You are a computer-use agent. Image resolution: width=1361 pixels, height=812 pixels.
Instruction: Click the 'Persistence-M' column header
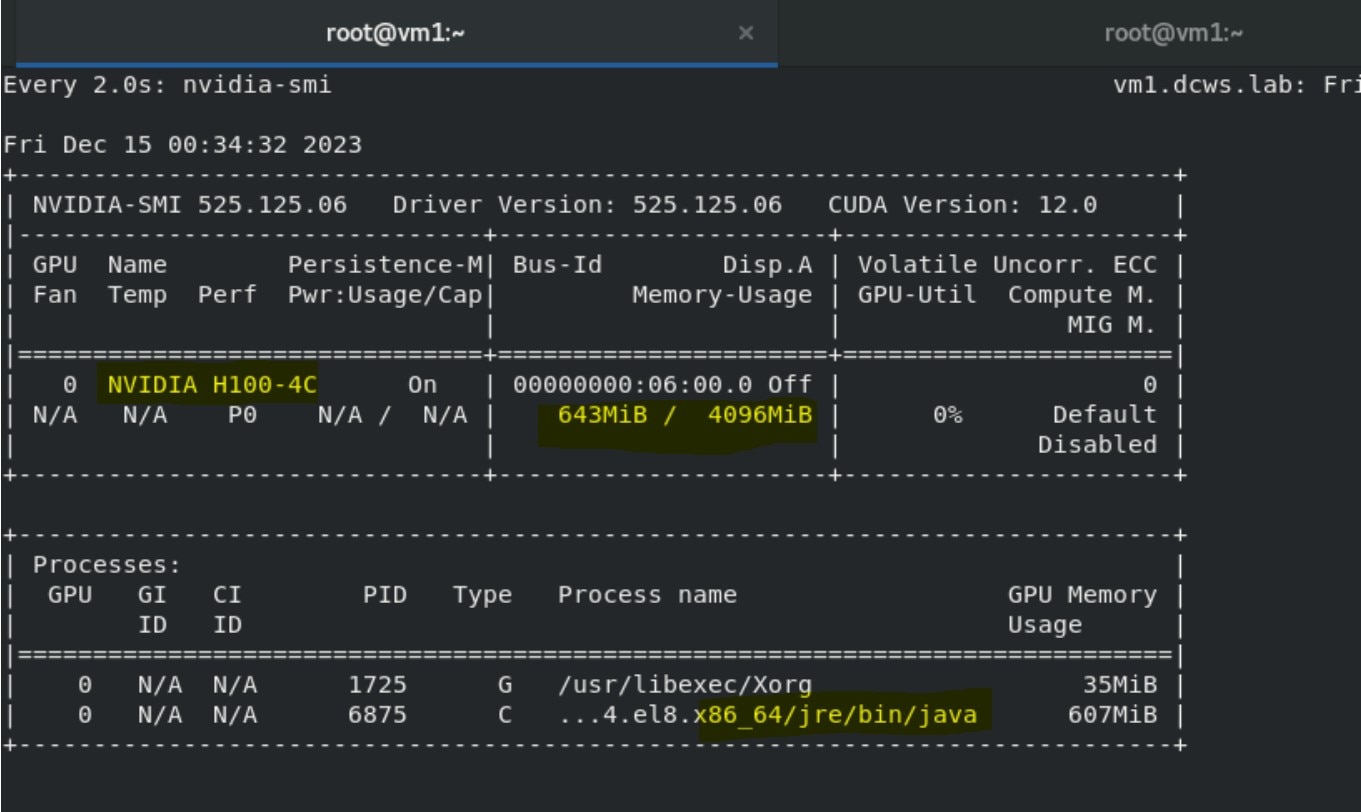(x=385, y=265)
